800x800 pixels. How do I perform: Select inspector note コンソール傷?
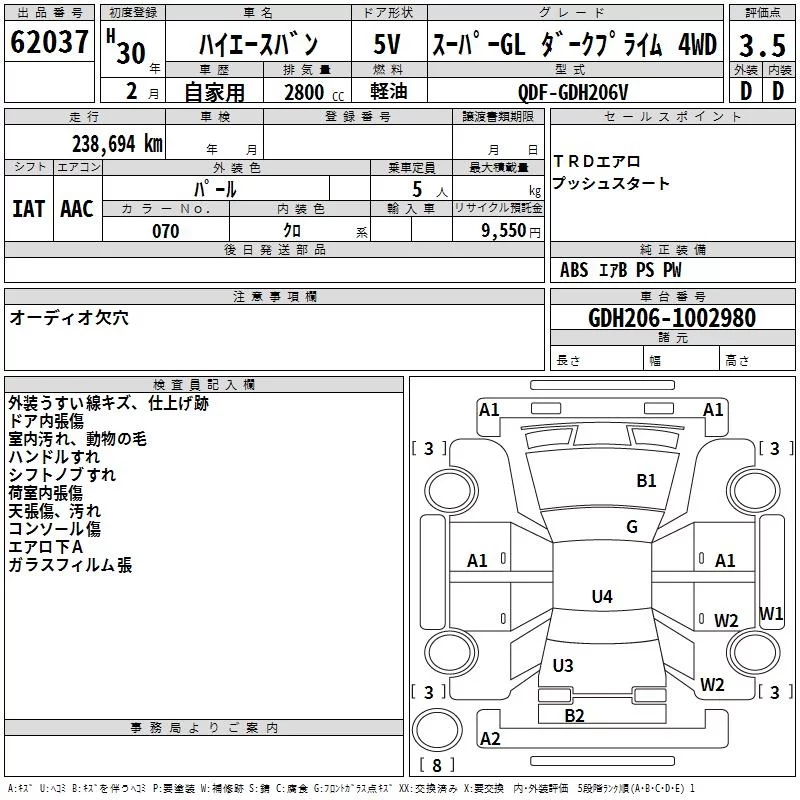point(55,529)
